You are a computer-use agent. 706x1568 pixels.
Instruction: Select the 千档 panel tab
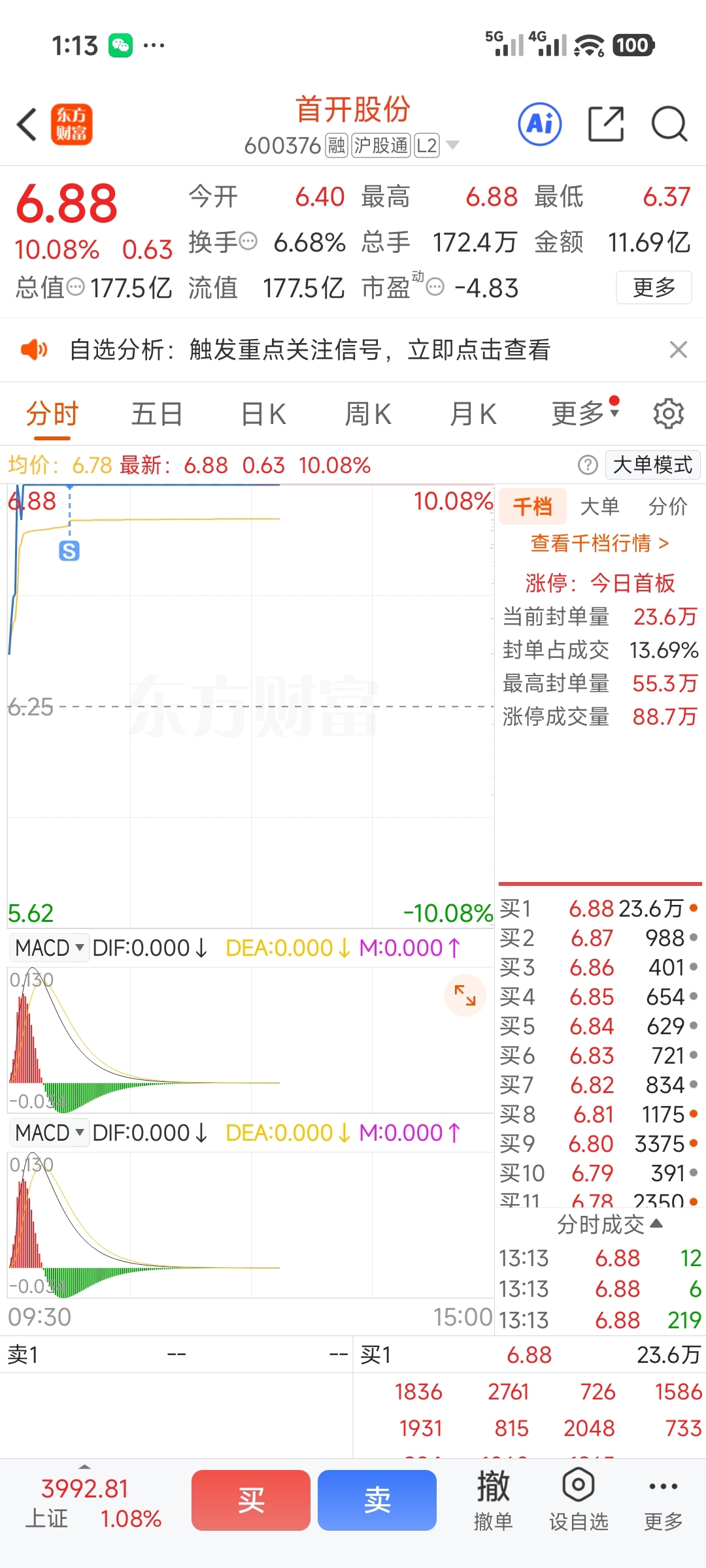532,506
